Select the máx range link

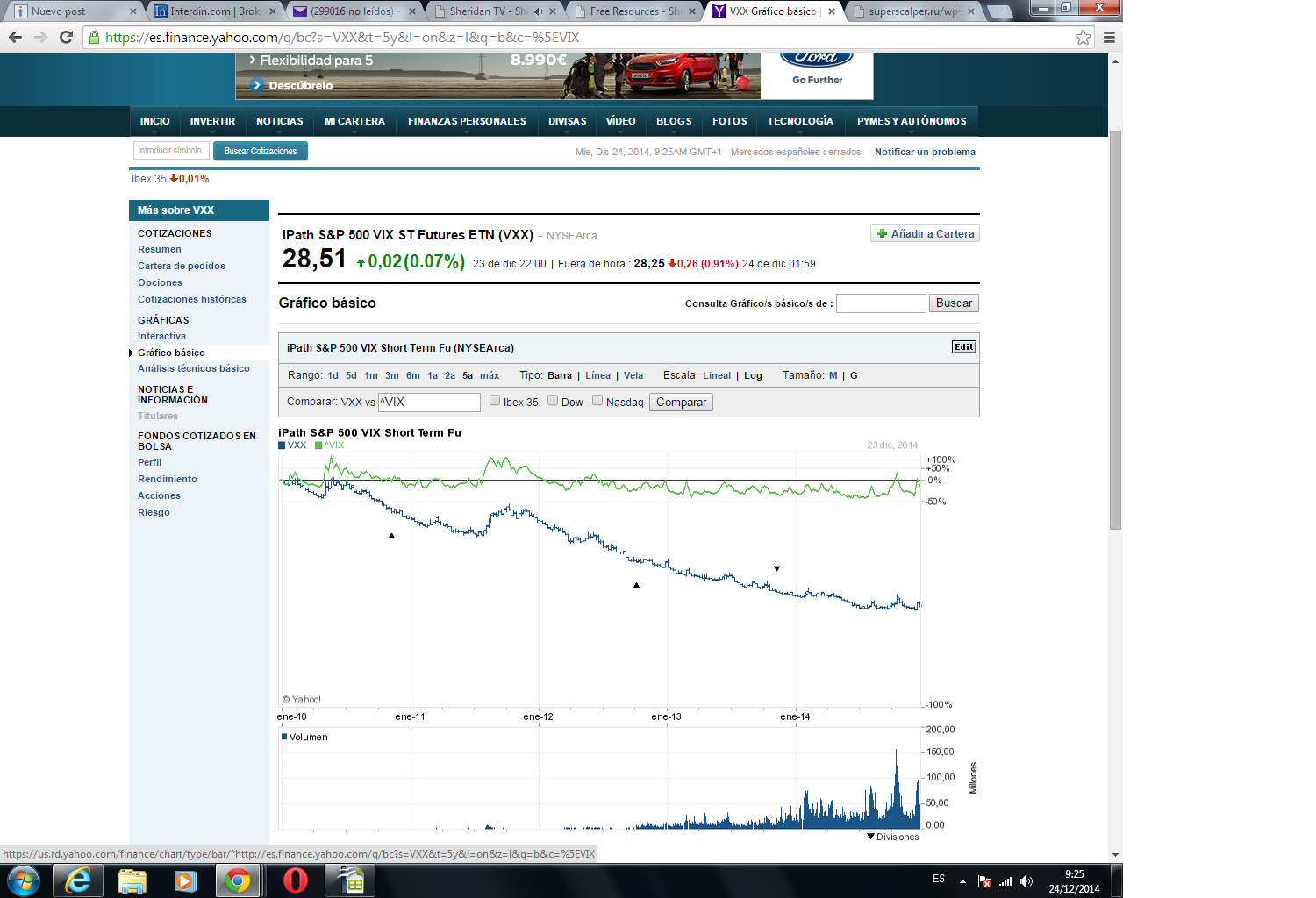490,375
